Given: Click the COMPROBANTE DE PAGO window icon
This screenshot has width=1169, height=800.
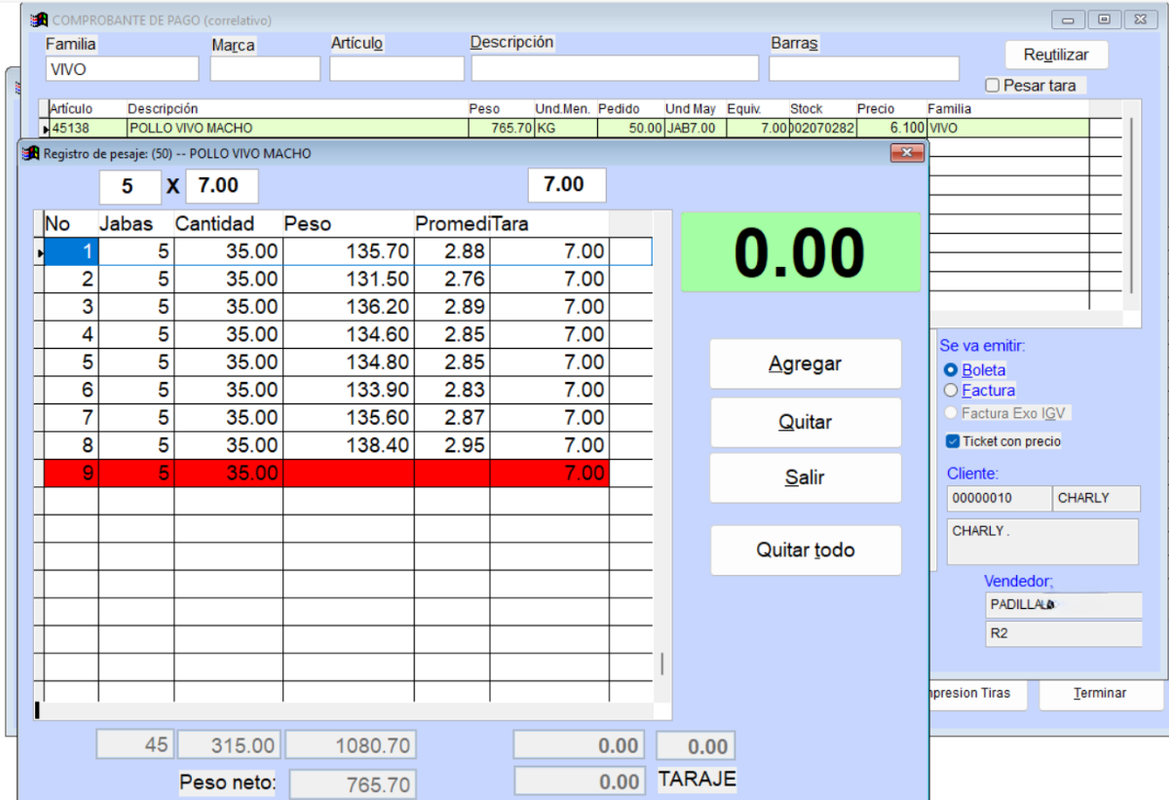Looking at the screenshot, I should point(40,20).
